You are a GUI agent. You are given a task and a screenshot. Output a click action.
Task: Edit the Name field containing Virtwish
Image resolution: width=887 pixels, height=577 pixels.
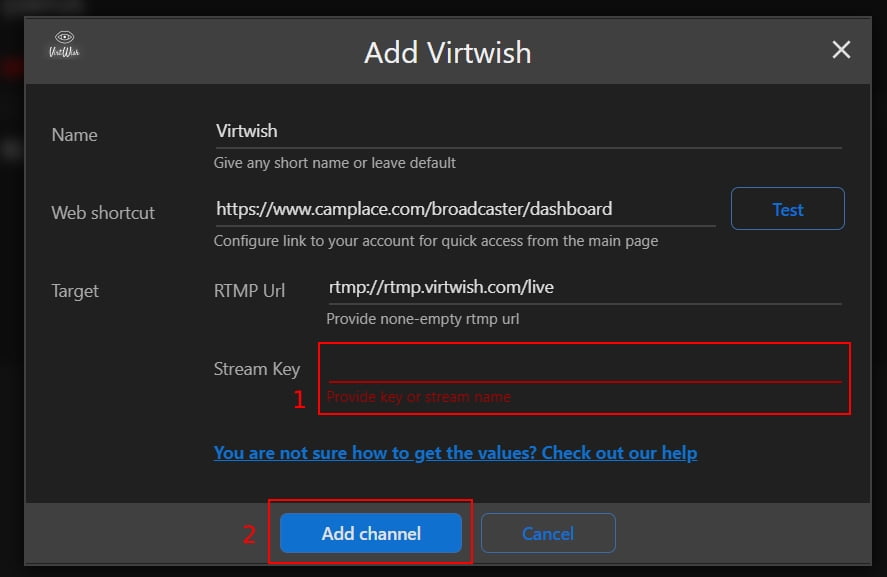coord(528,131)
